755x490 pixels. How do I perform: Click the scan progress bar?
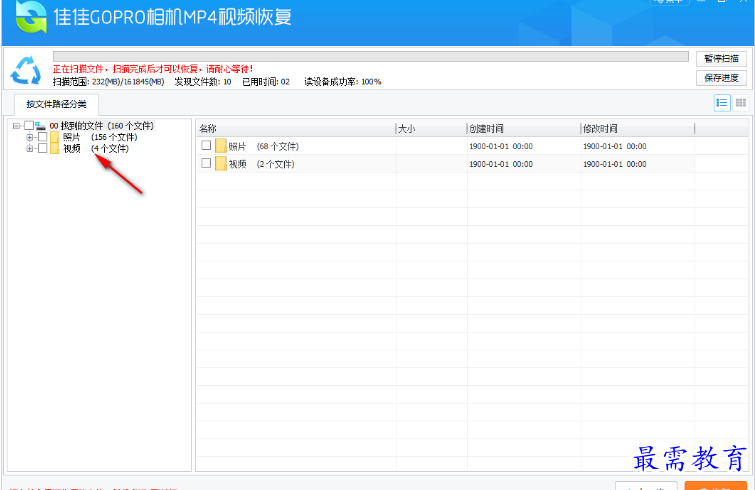(x=370, y=57)
